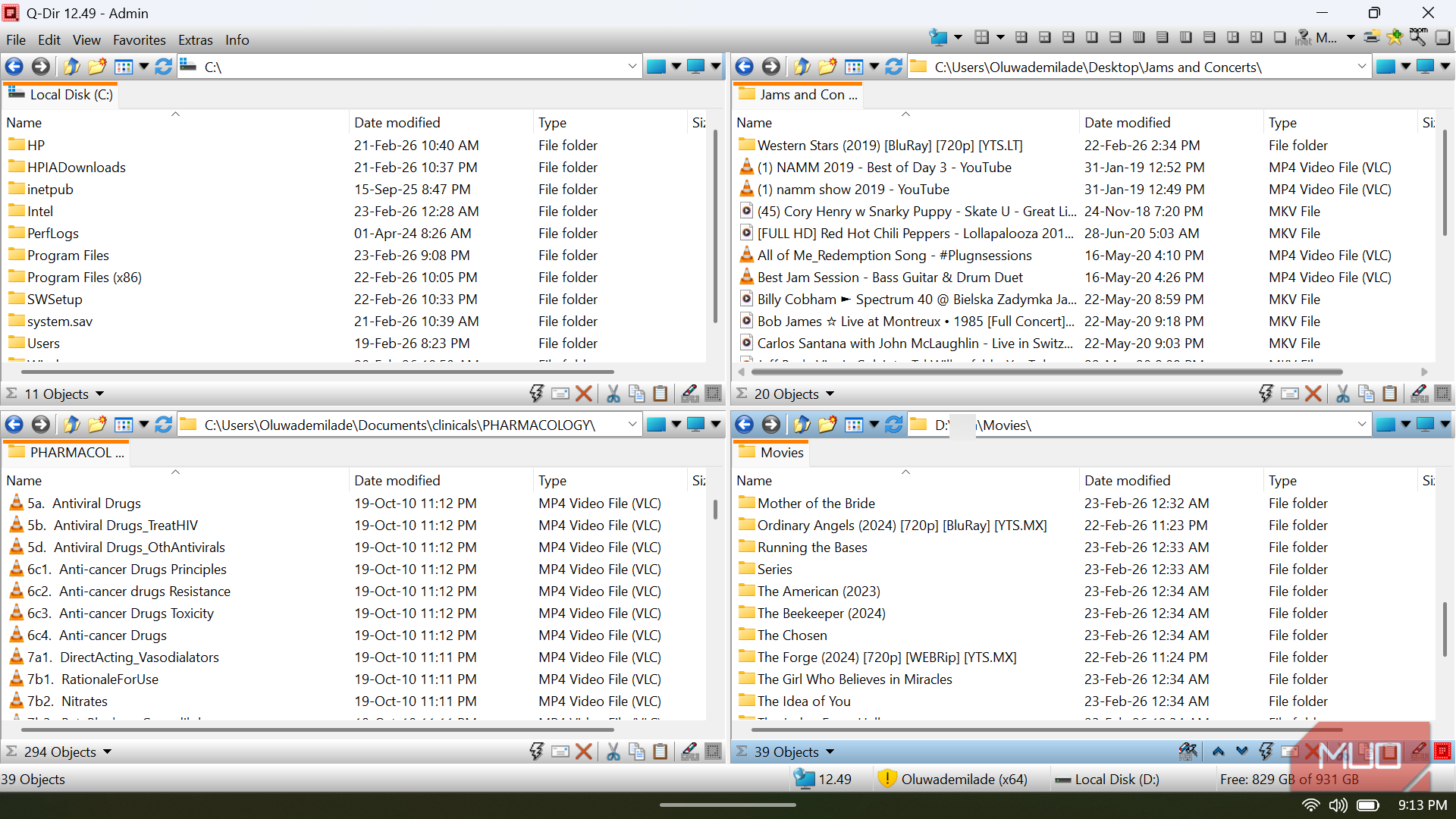Cut selection in Jams and Concerts pane
The width and height of the screenshot is (1456, 819).
[1342, 394]
